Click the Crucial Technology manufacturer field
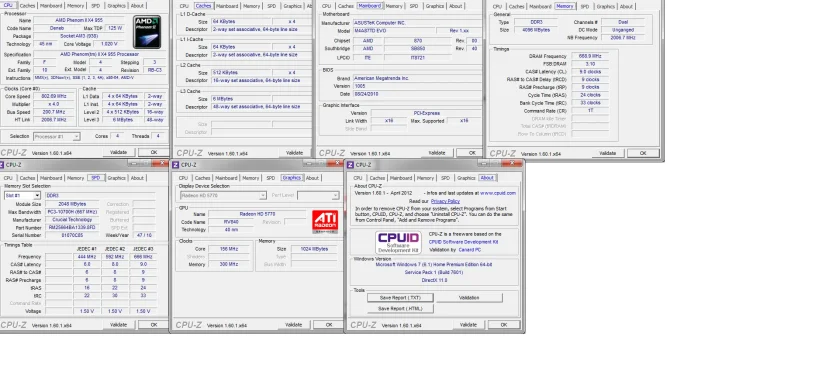Screen dimensions: 836x384 point(73,220)
